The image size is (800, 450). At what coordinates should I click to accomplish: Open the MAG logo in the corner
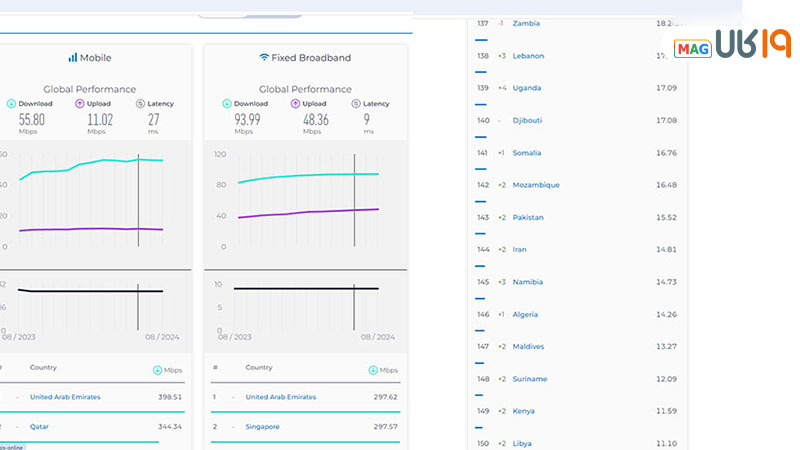tap(693, 49)
